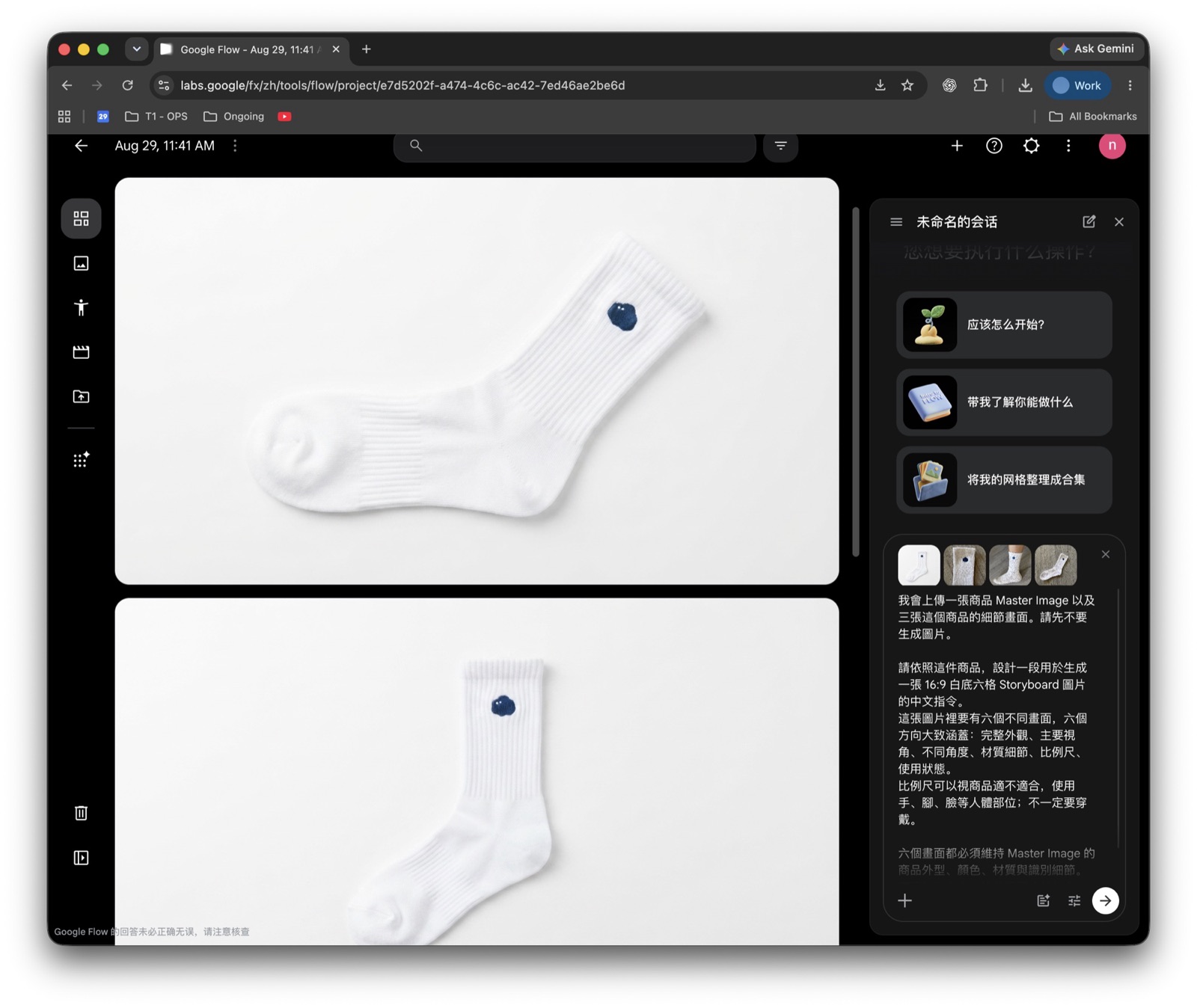1197x1008 pixels.
Task: Open the Ongoing bookmark folder
Action: [x=234, y=117]
